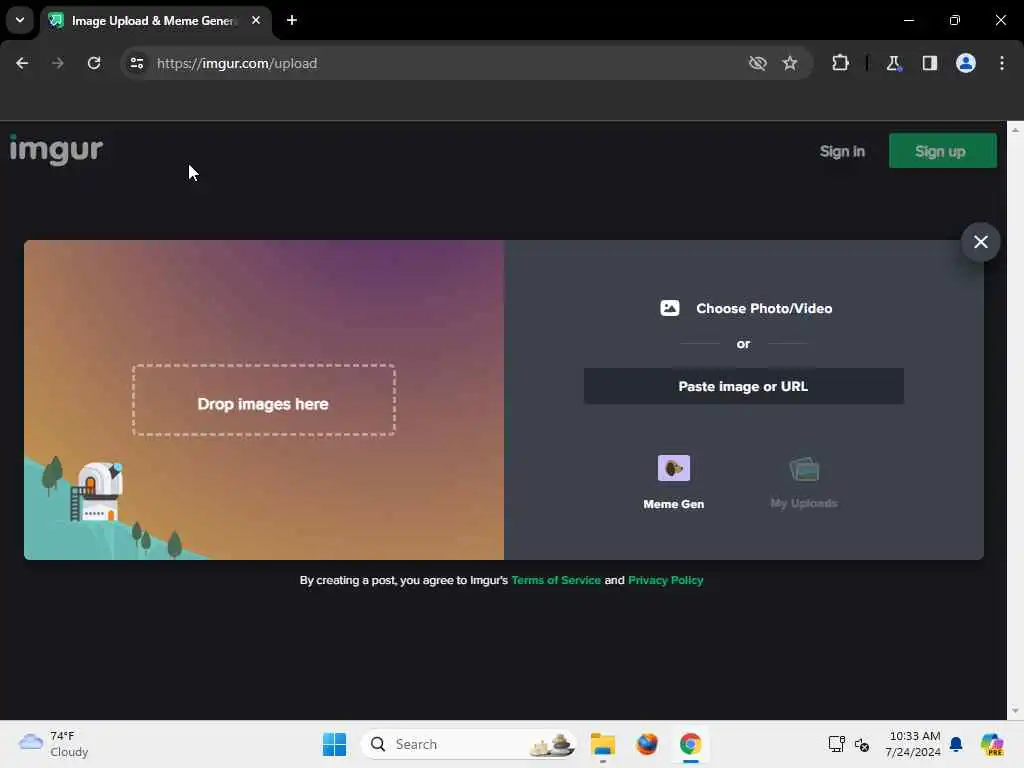Bookmark this page with the star

point(790,63)
